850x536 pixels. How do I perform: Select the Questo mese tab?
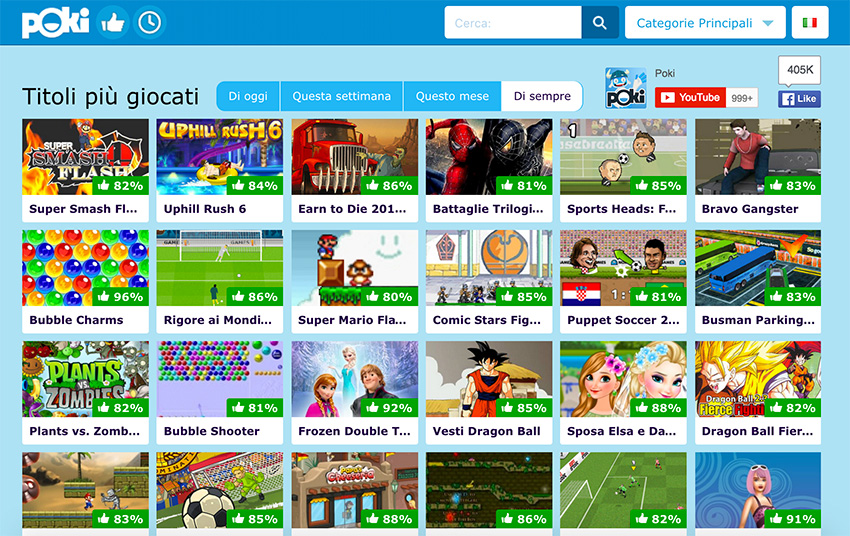[x=452, y=96]
